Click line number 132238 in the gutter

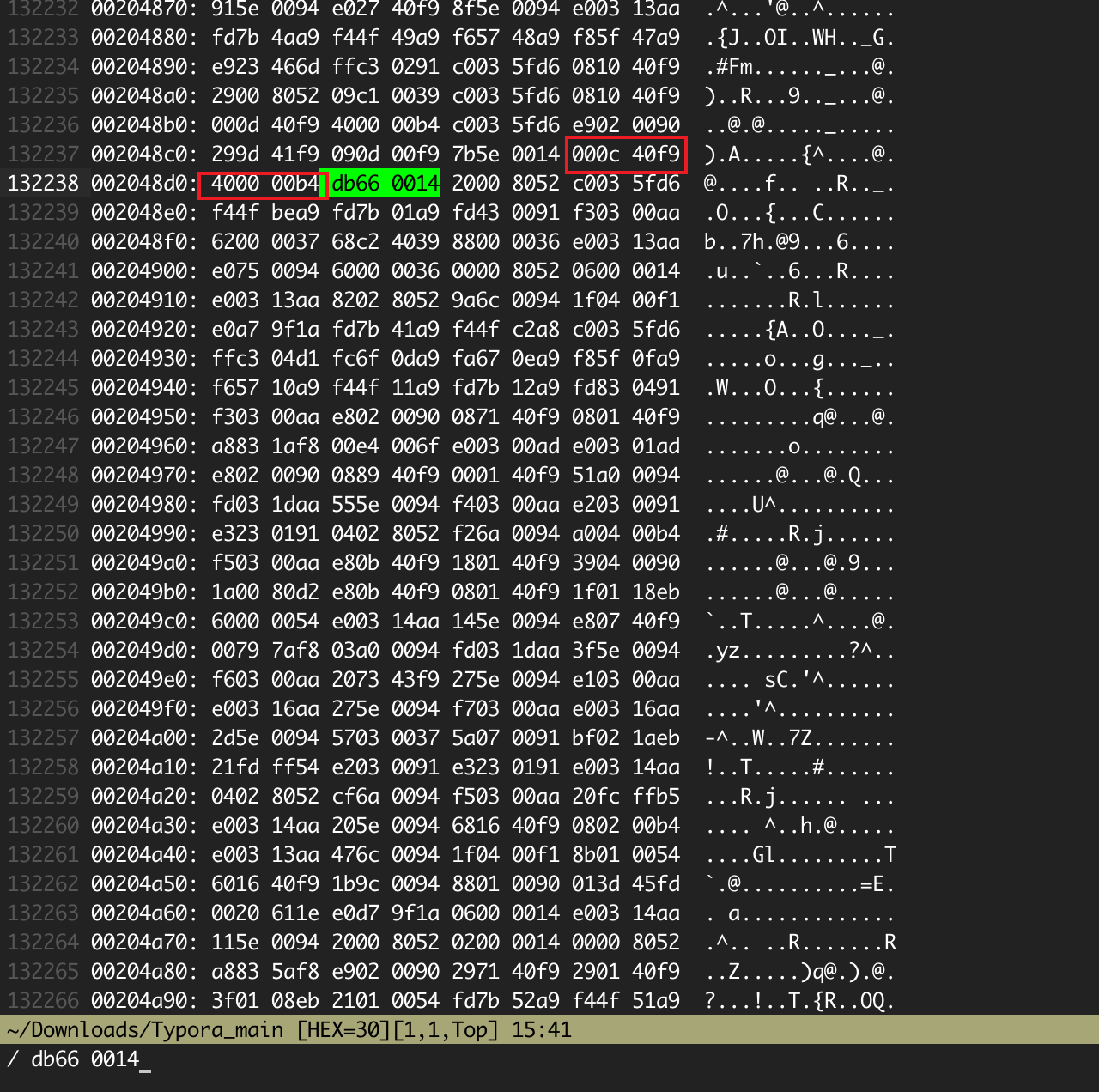43,184
